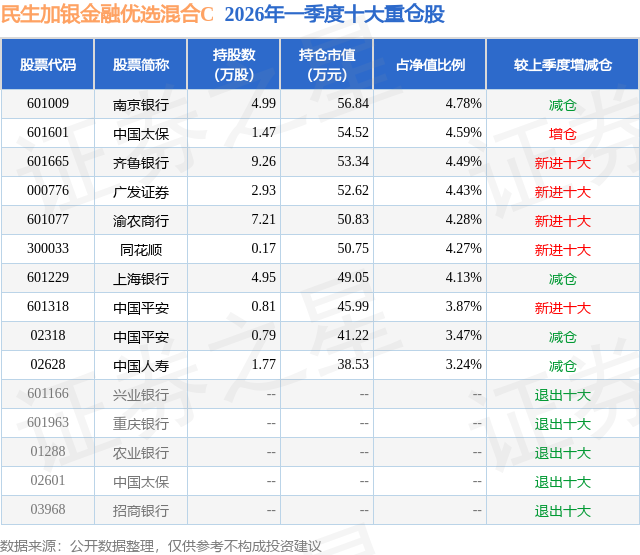Select the 上海银行 stock name

point(141,278)
